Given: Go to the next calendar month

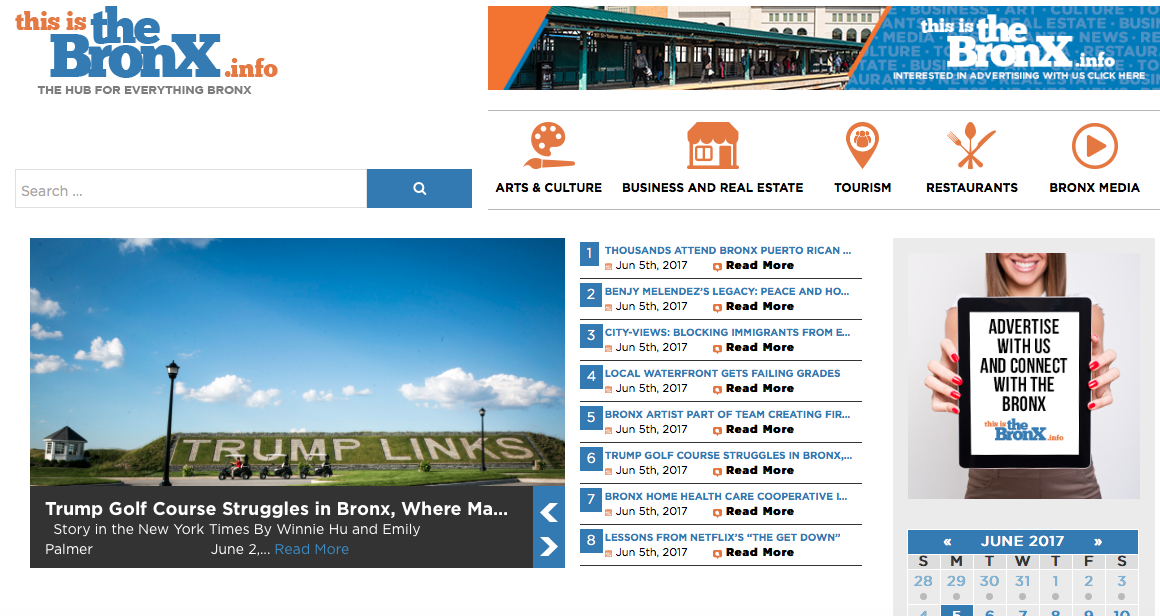Looking at the screenshot, I should coord(1098,542).
